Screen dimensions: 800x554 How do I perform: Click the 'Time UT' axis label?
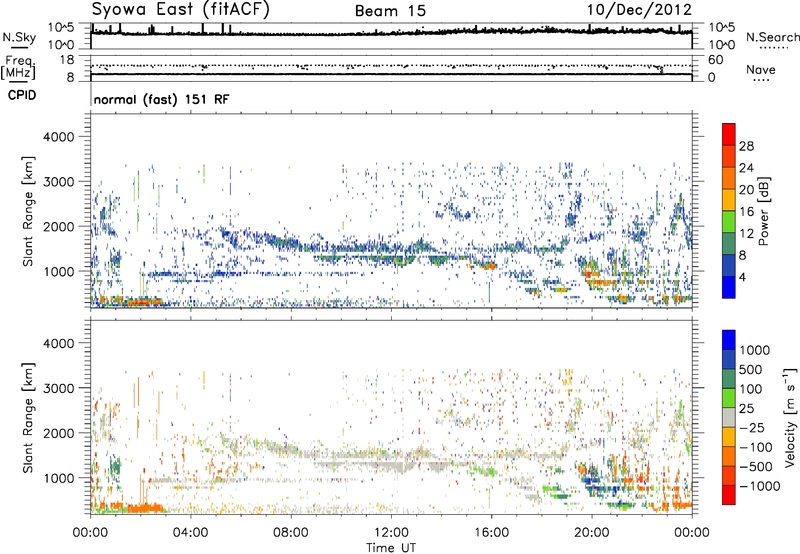pyautogui.click(x=391, y=548)
